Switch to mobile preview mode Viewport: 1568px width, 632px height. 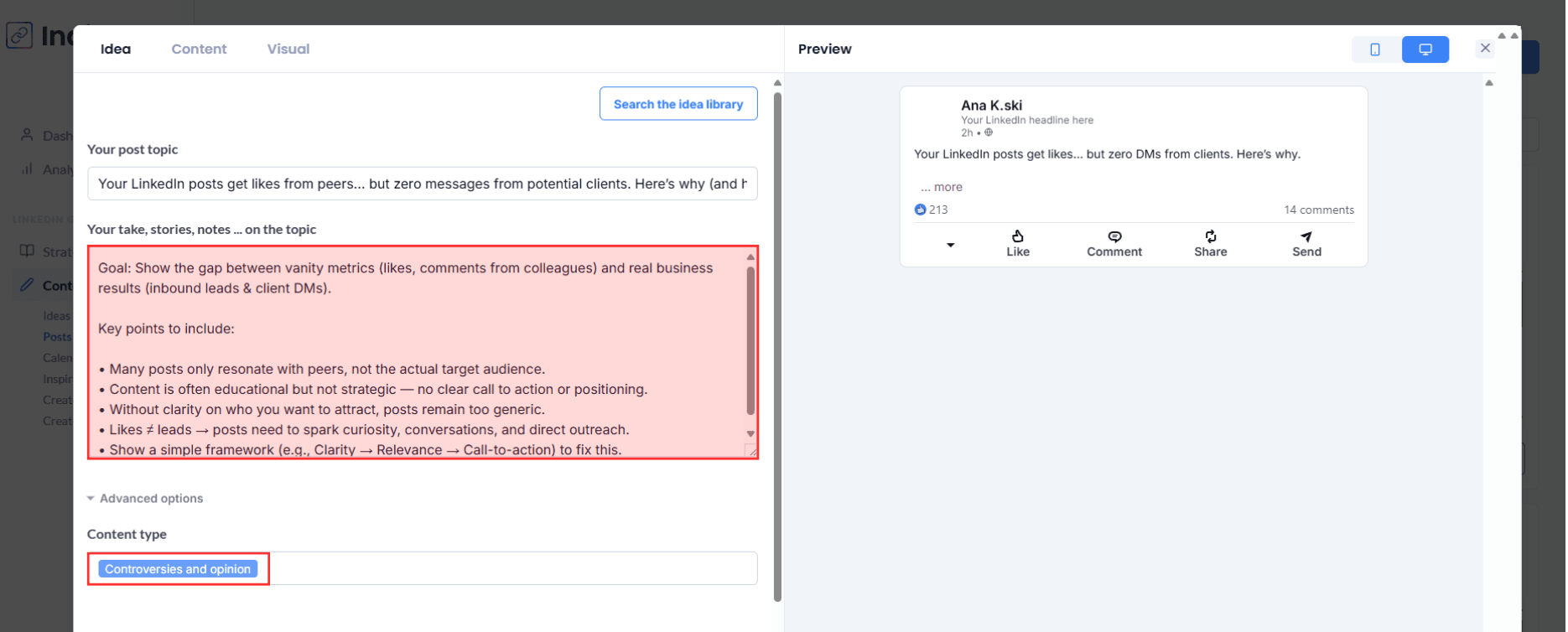(x=1375, y=49)
